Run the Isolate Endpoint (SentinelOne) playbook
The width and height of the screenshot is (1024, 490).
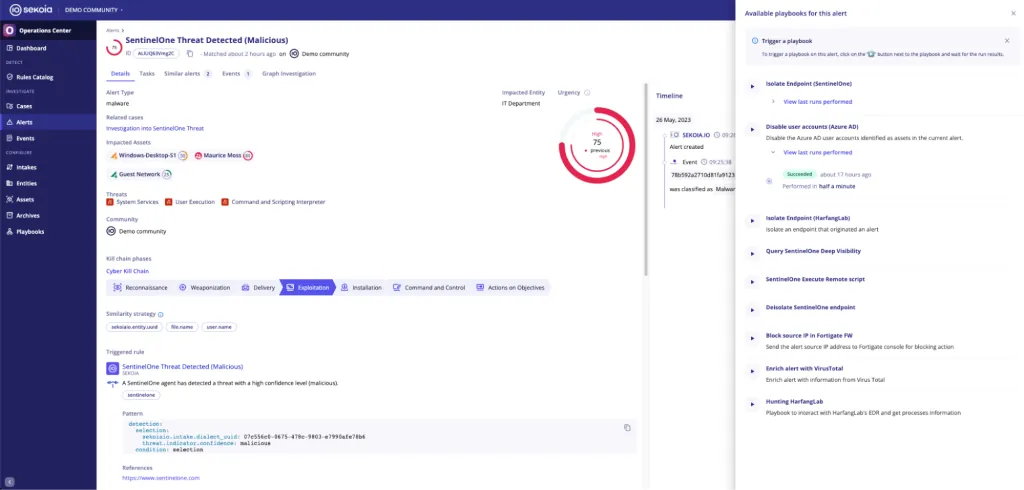[752, 86]
